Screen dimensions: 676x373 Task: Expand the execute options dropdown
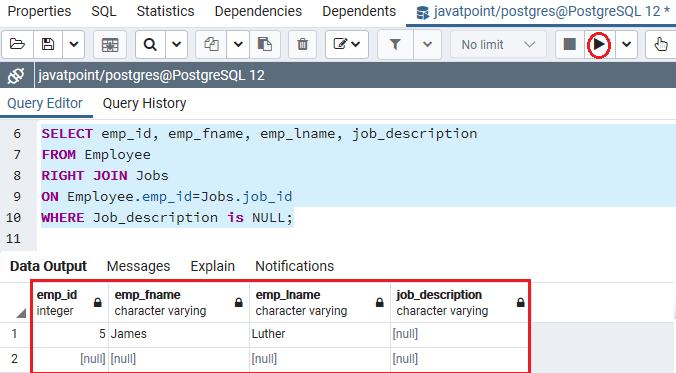point(626,44)
